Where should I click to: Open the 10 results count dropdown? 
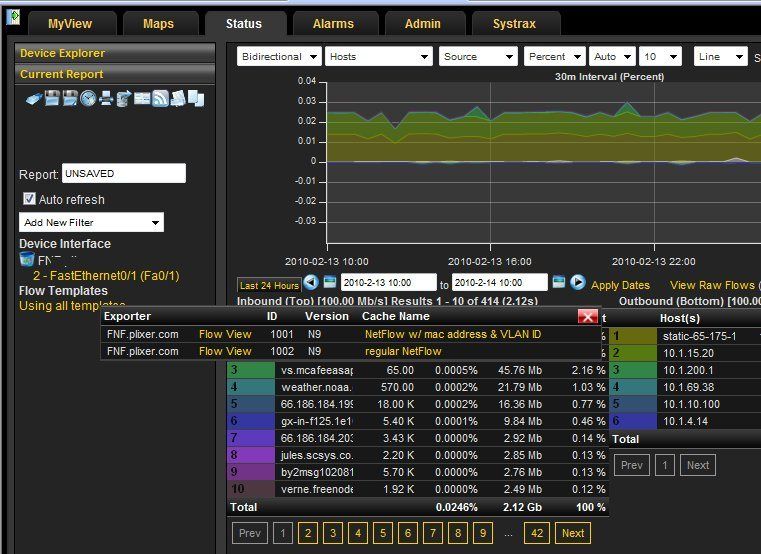(x=661, y=57)
